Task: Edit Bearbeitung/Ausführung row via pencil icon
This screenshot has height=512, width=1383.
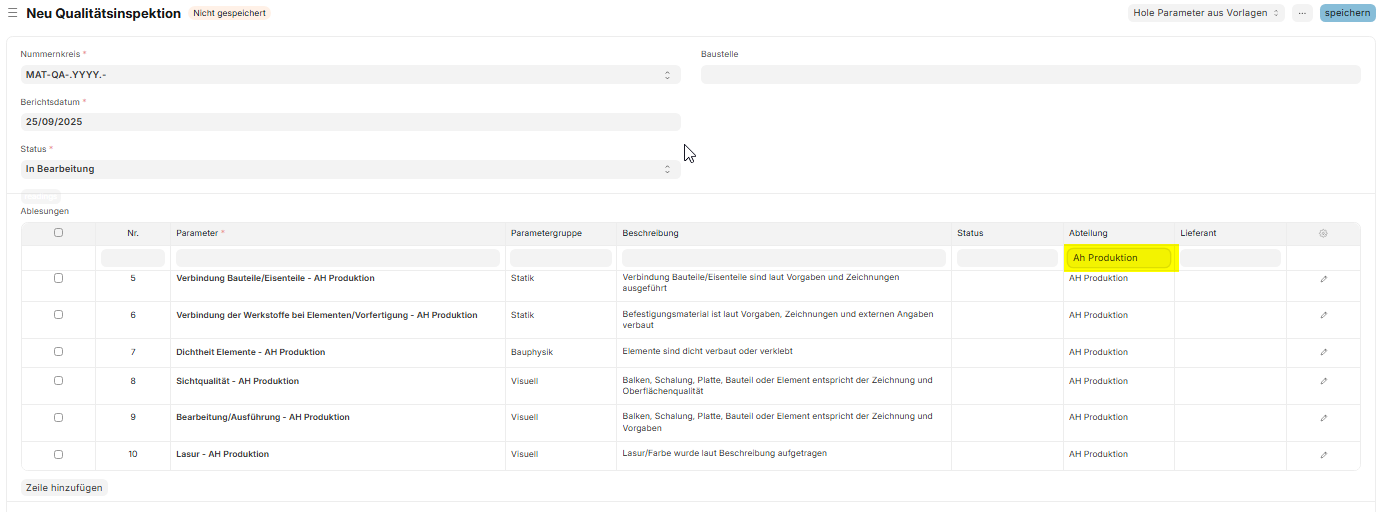Action: click(x=1323, y=417)
